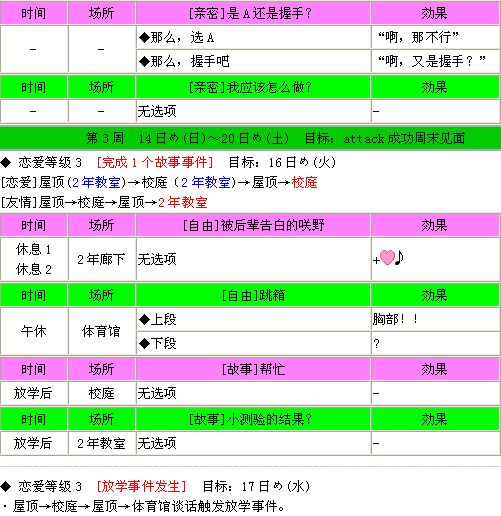Click the diamond bullet before 上段
501x516 pixels.
(144, 319)
